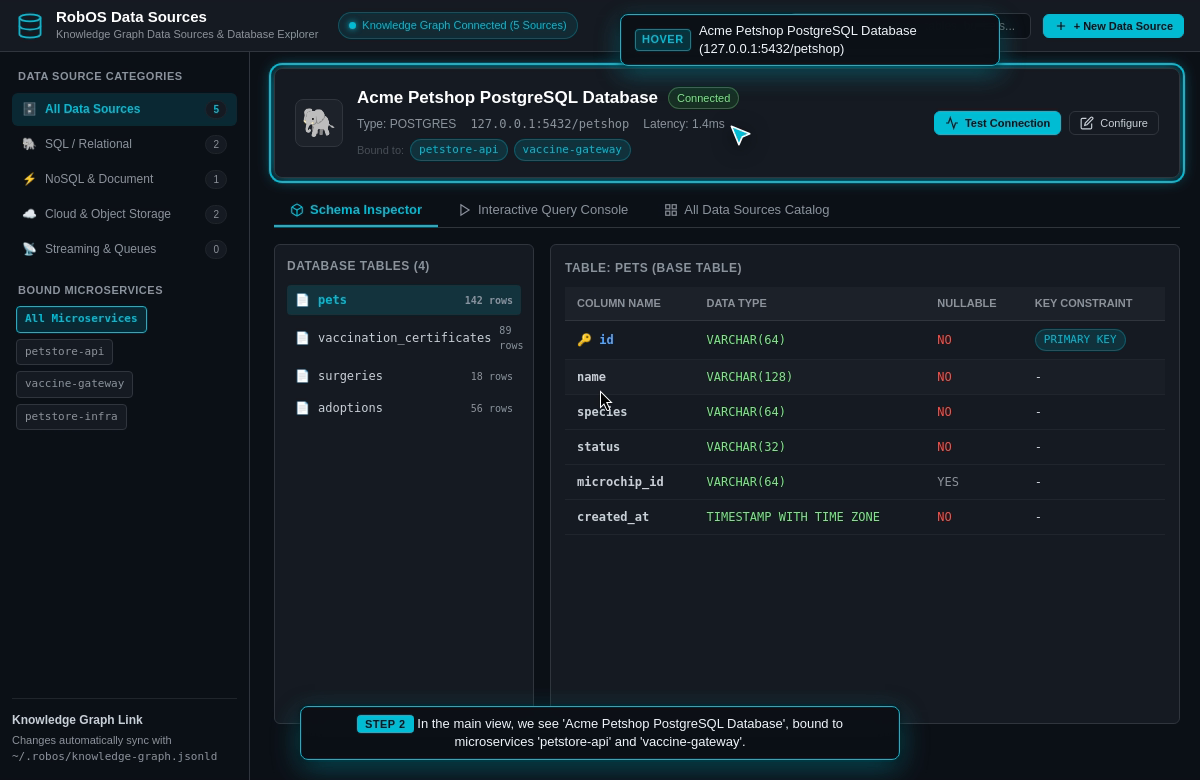The image size is (1200, 780).
Task: Click the lightning icon for NoSQL & Document
Action: tap(29, 179)
